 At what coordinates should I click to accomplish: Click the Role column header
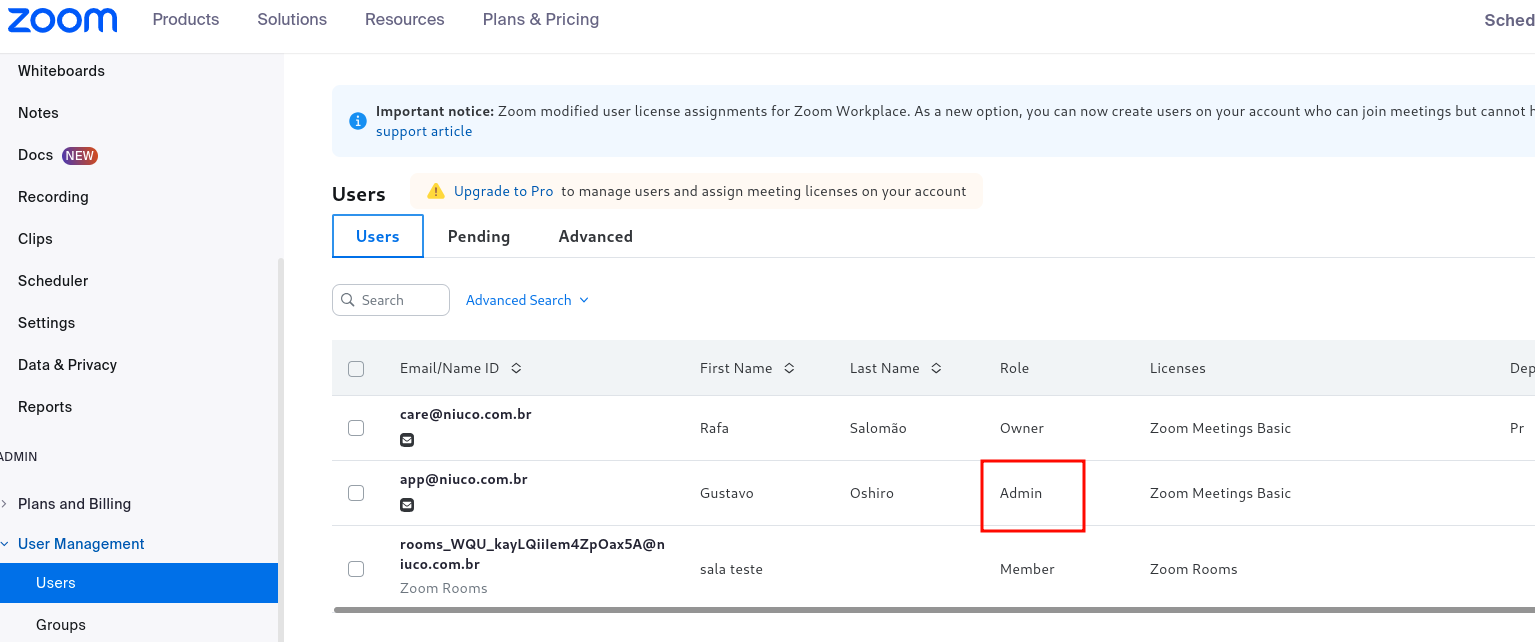(x=1014, y=368)
